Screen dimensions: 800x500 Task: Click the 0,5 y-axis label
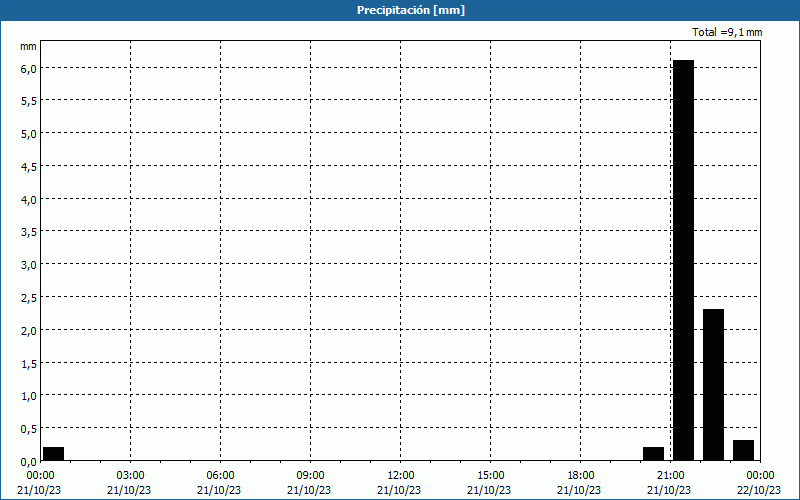[x=29, y=429]
